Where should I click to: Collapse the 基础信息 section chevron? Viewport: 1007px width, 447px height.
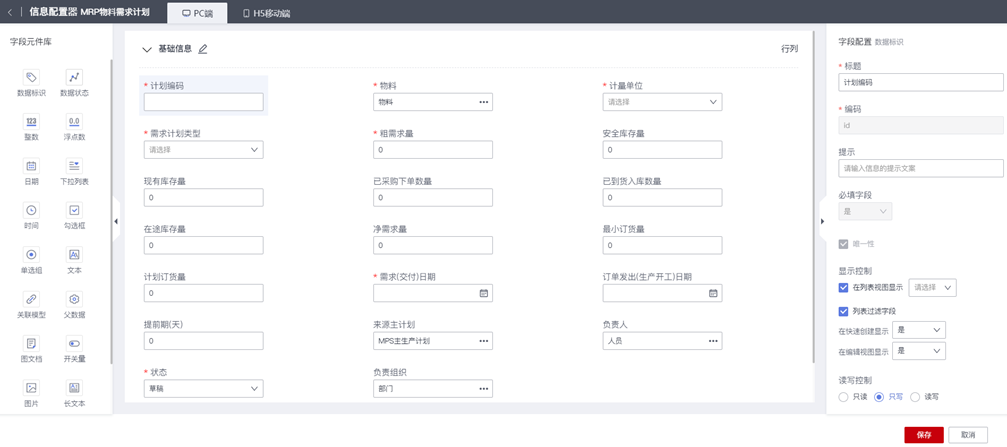click(147, 49)
